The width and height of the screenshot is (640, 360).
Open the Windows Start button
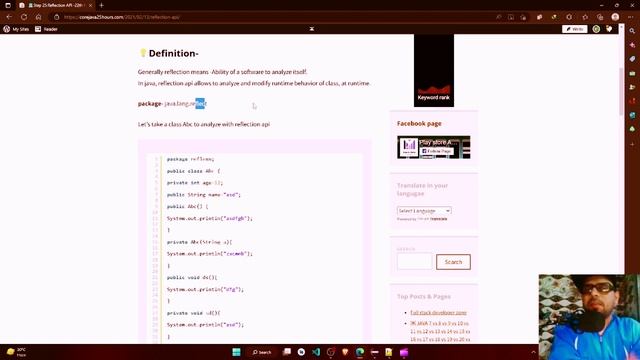click(236, 352)
